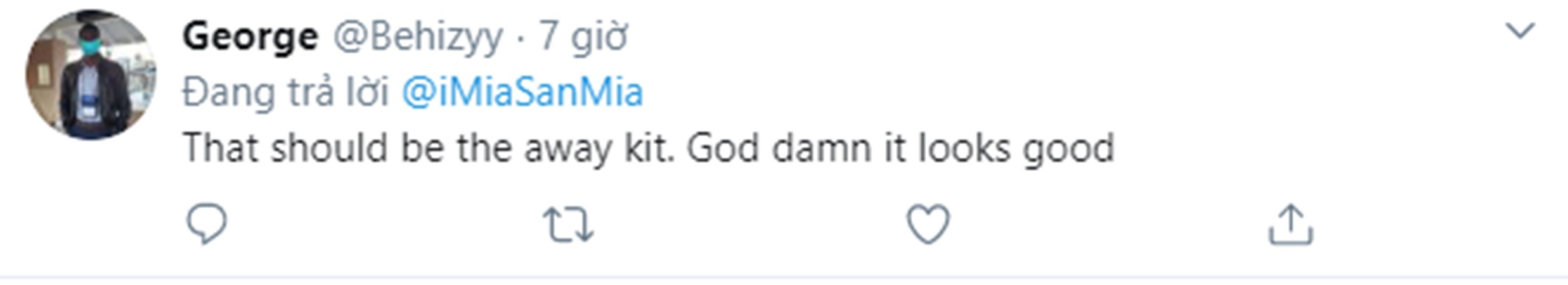
Task: Reply to George's tweet
Action: click(x=206, y=224)
